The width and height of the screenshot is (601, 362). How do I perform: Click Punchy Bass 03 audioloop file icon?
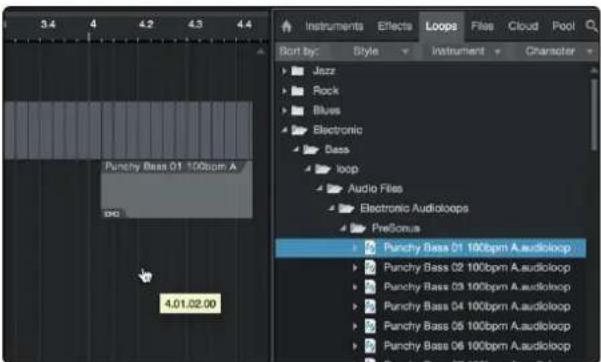coord(370,287)
